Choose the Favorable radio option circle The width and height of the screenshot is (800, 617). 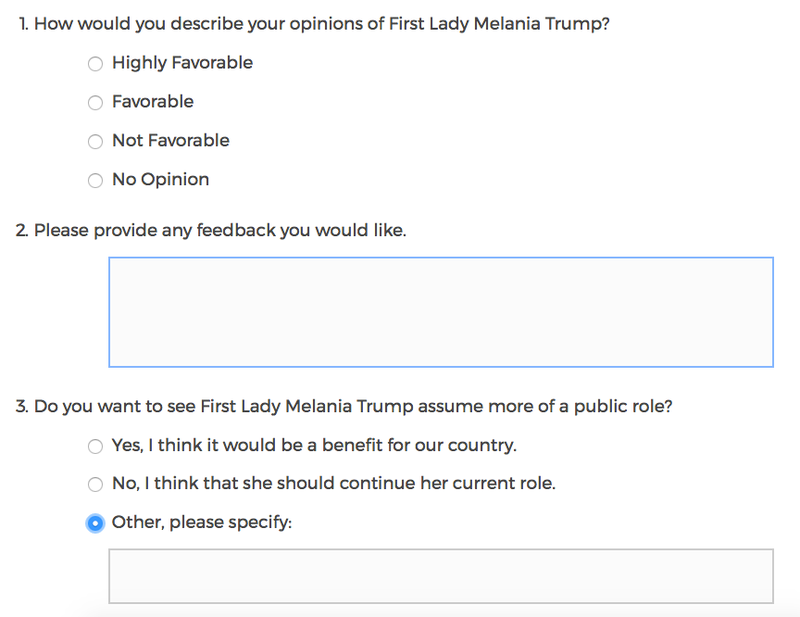tap(95, 103)
